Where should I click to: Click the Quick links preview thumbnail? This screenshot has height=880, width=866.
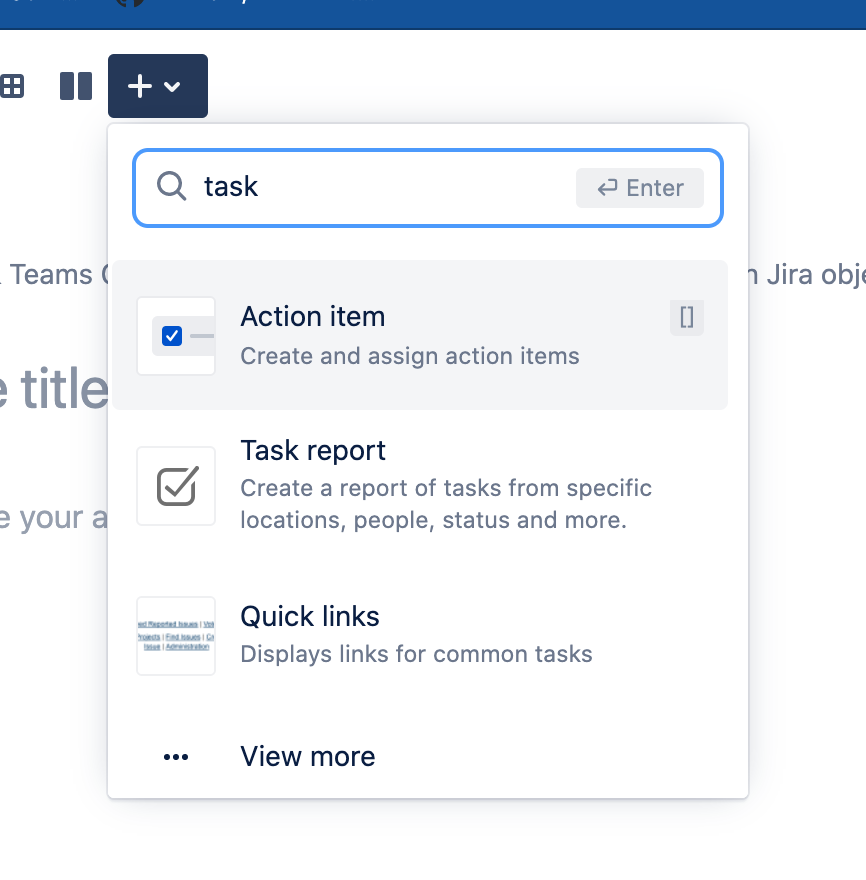pyautogui.click(x=176, y=636)
